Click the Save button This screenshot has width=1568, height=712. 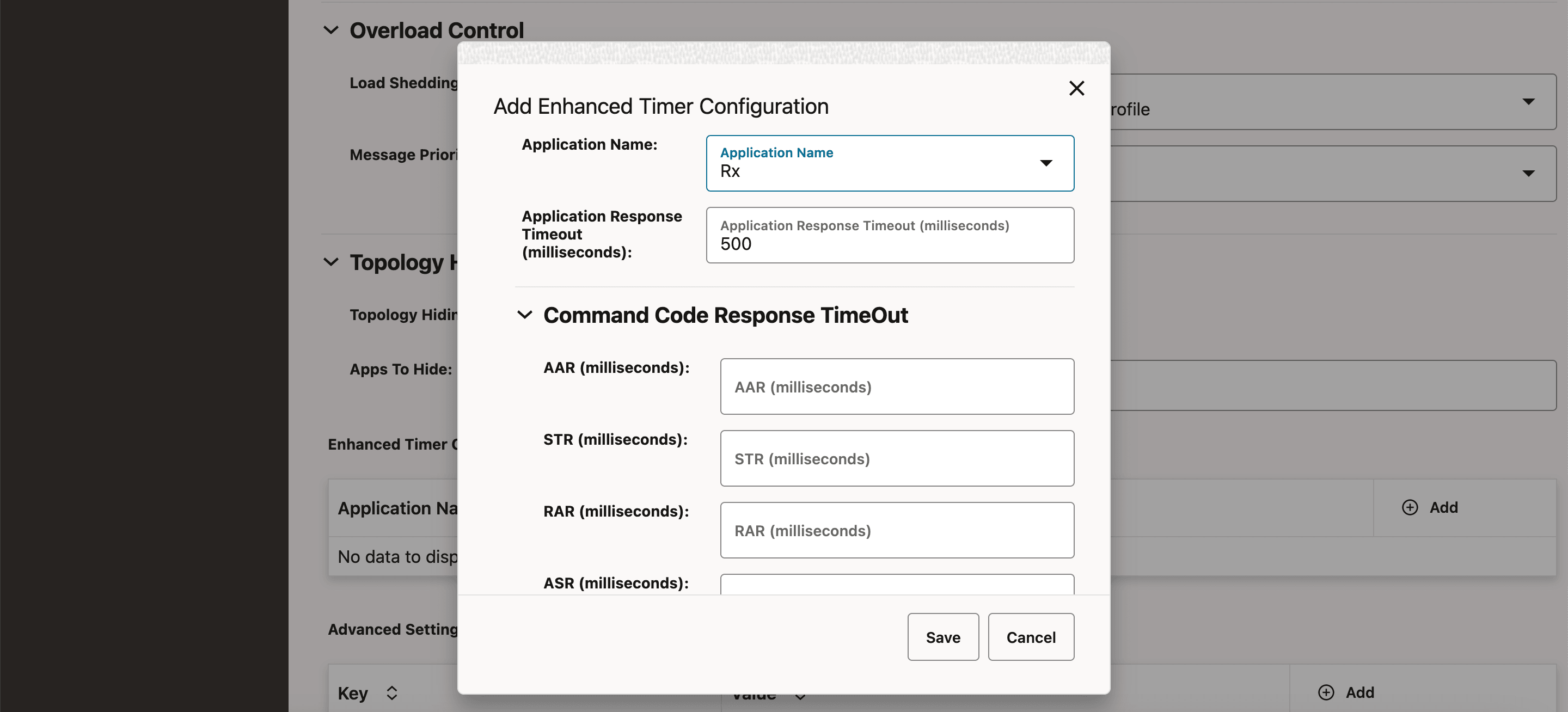click(x=943, y=636)
